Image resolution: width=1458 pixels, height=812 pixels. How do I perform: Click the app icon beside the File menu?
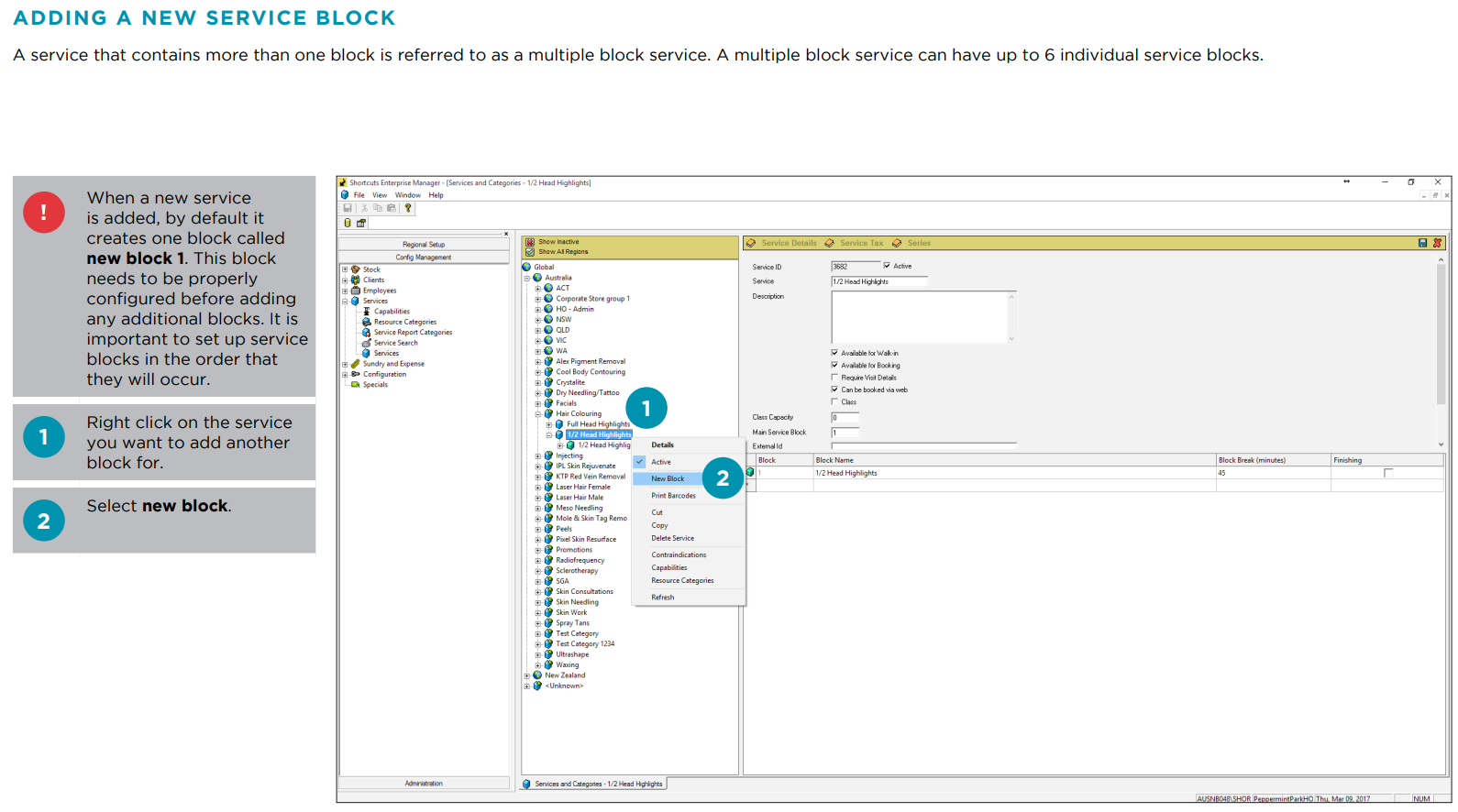click(346, 195)
